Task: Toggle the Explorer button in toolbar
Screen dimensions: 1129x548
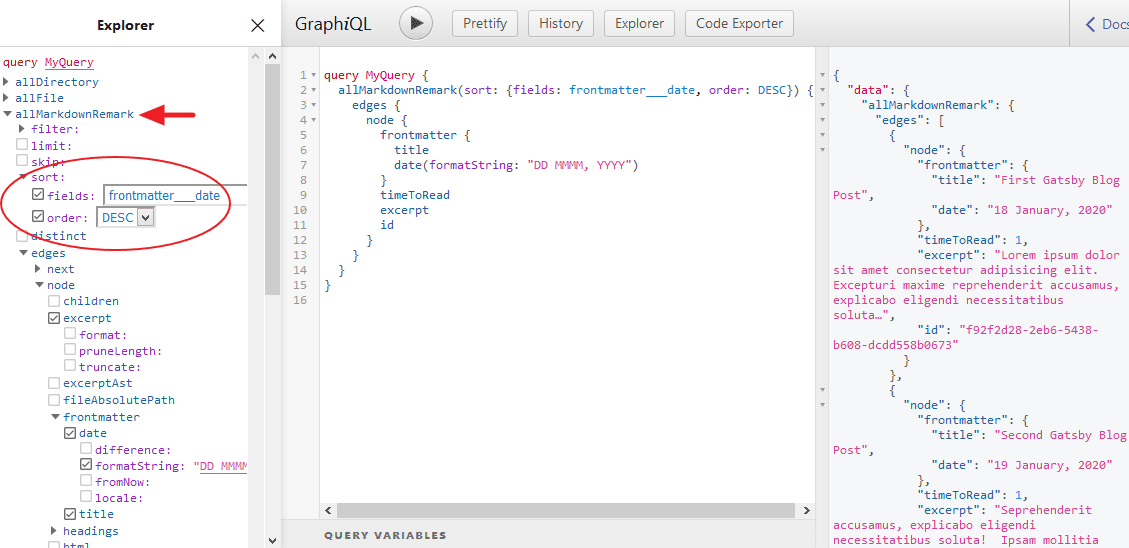Action: 639,24
